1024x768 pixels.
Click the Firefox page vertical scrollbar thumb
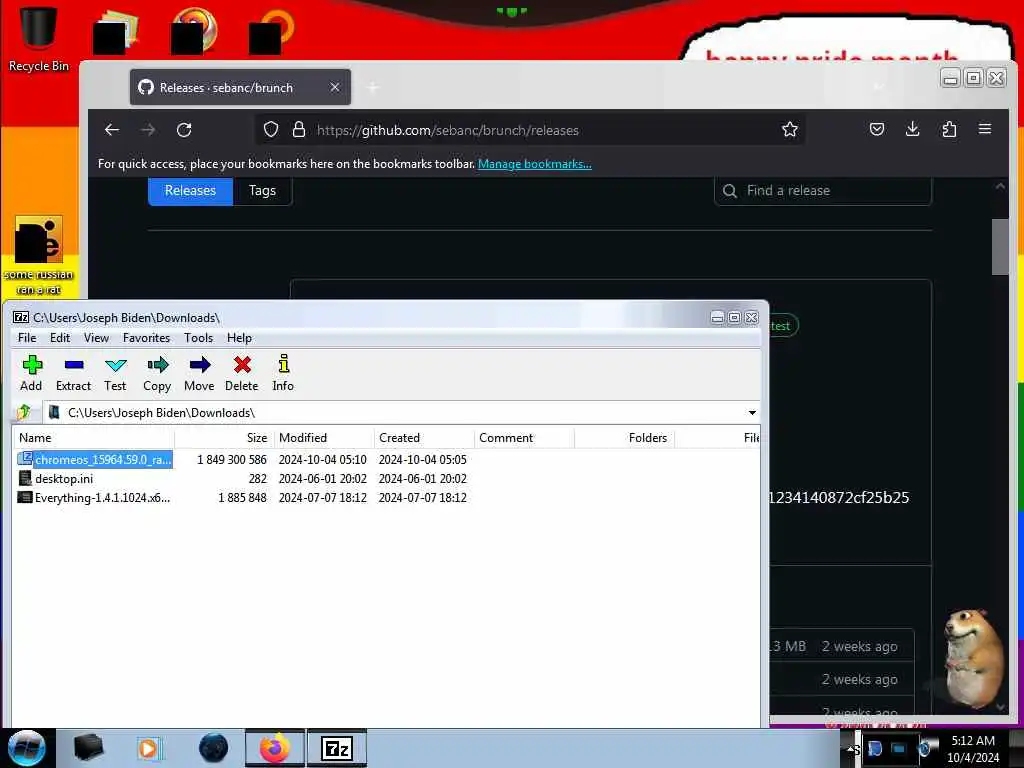pos(1000,247)
